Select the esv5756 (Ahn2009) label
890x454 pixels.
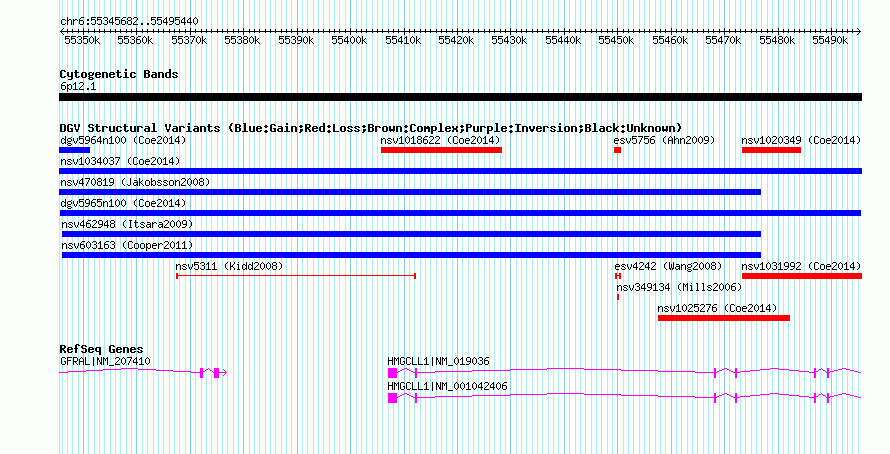tap(665, 140)
